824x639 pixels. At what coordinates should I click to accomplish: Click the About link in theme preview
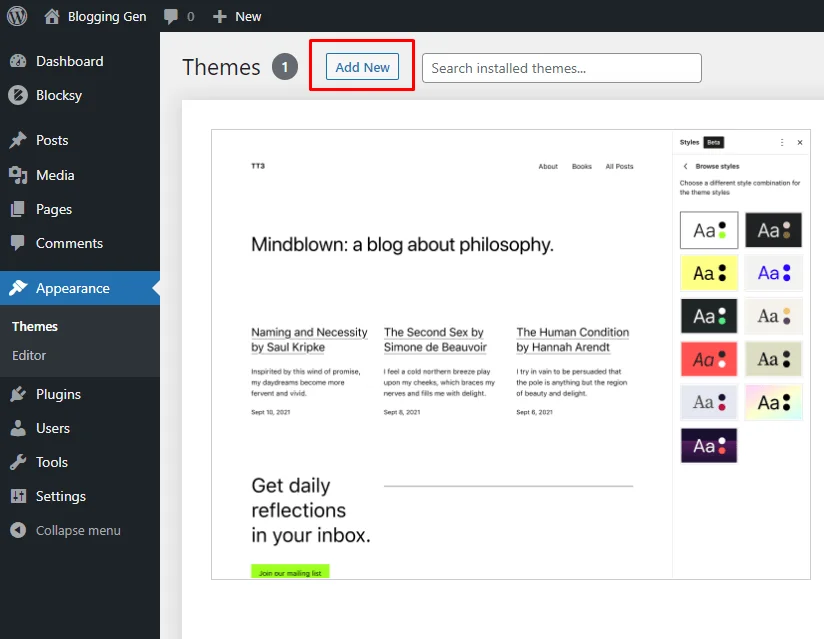tap(548, 167)
